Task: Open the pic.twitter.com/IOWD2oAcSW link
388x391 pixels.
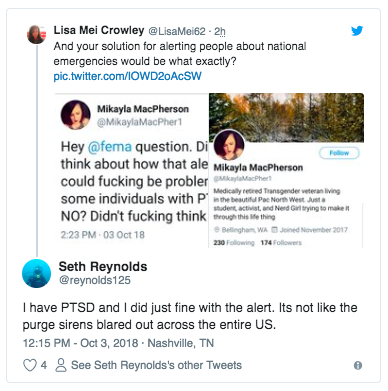Action: [127, 76]
